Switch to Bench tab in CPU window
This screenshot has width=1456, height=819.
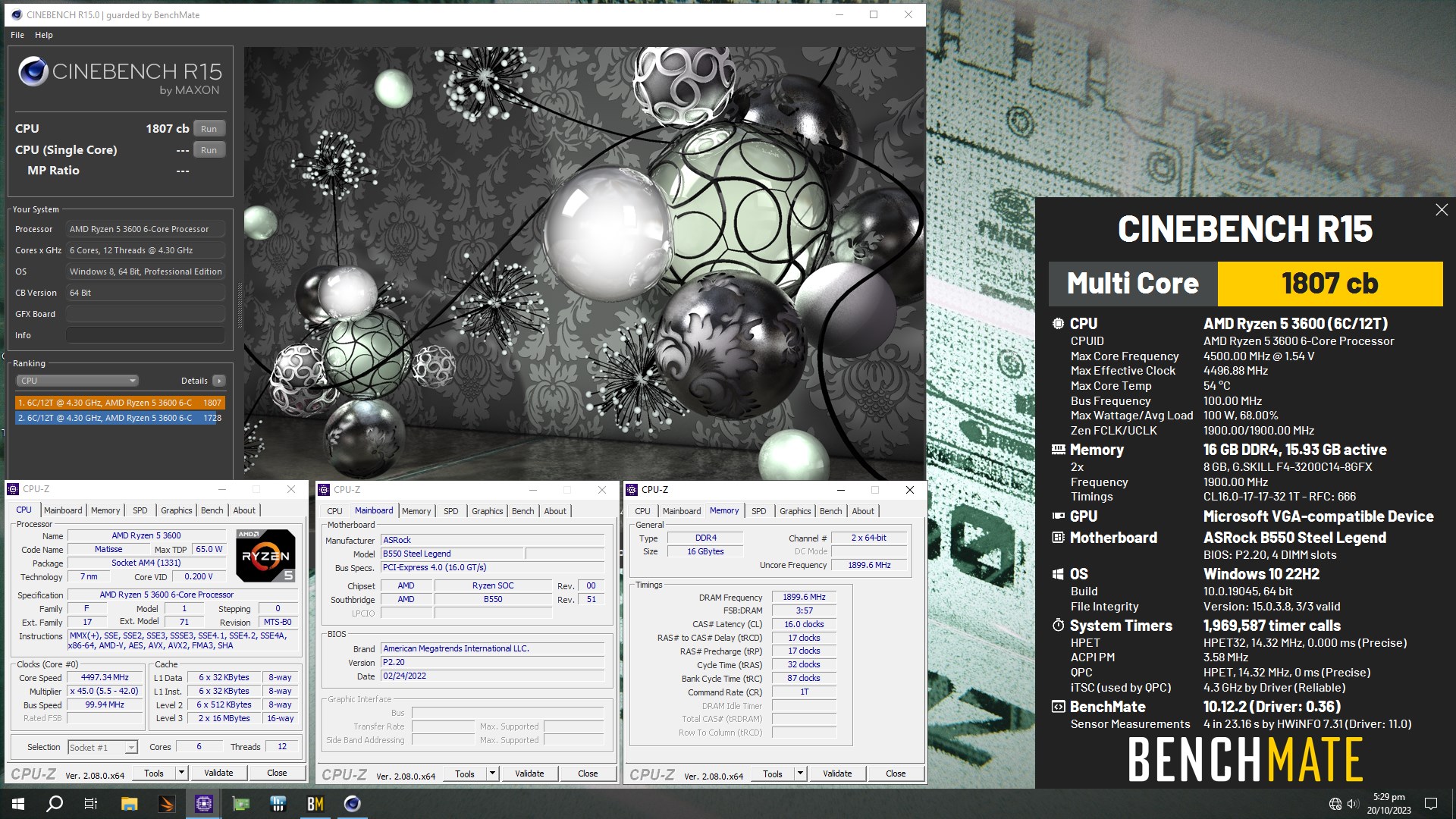pyautogui.click(x=212, y=510)
